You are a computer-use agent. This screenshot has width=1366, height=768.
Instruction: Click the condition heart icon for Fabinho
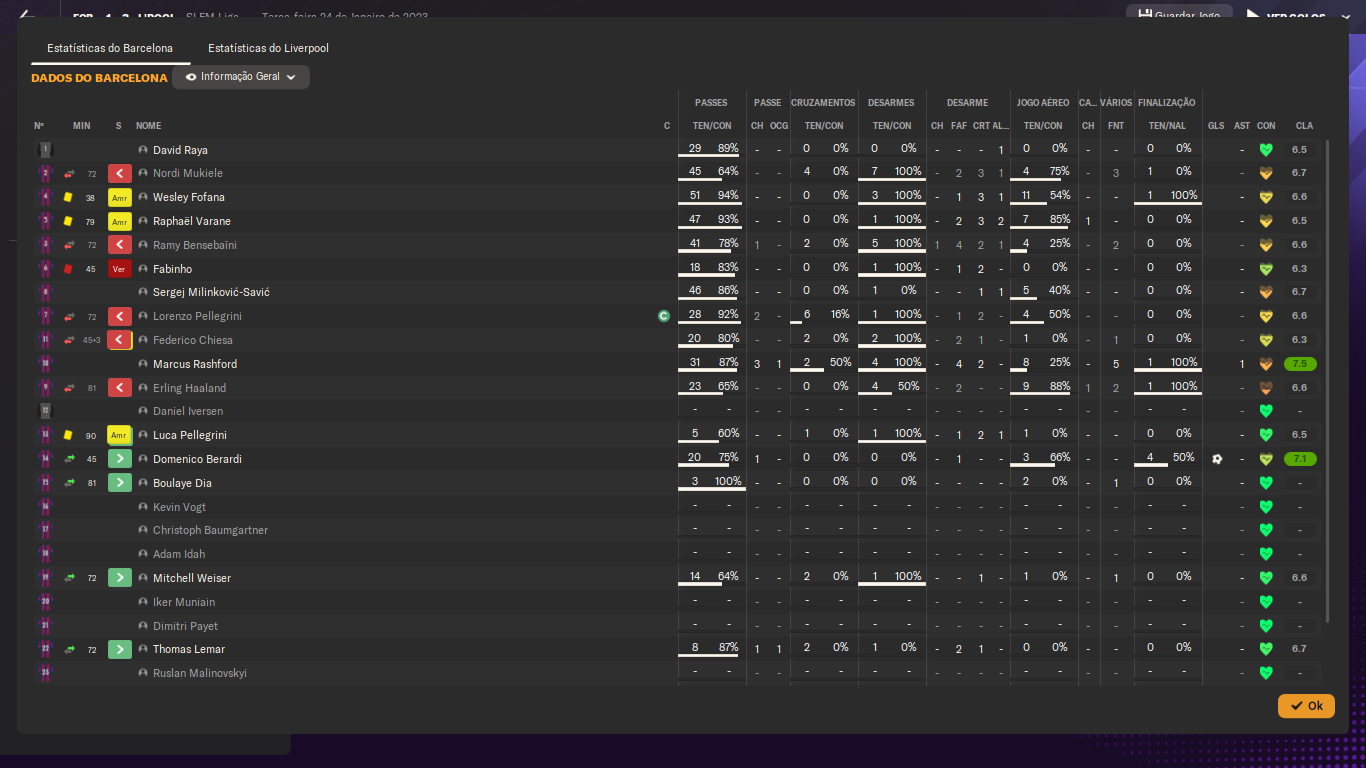1266,269
